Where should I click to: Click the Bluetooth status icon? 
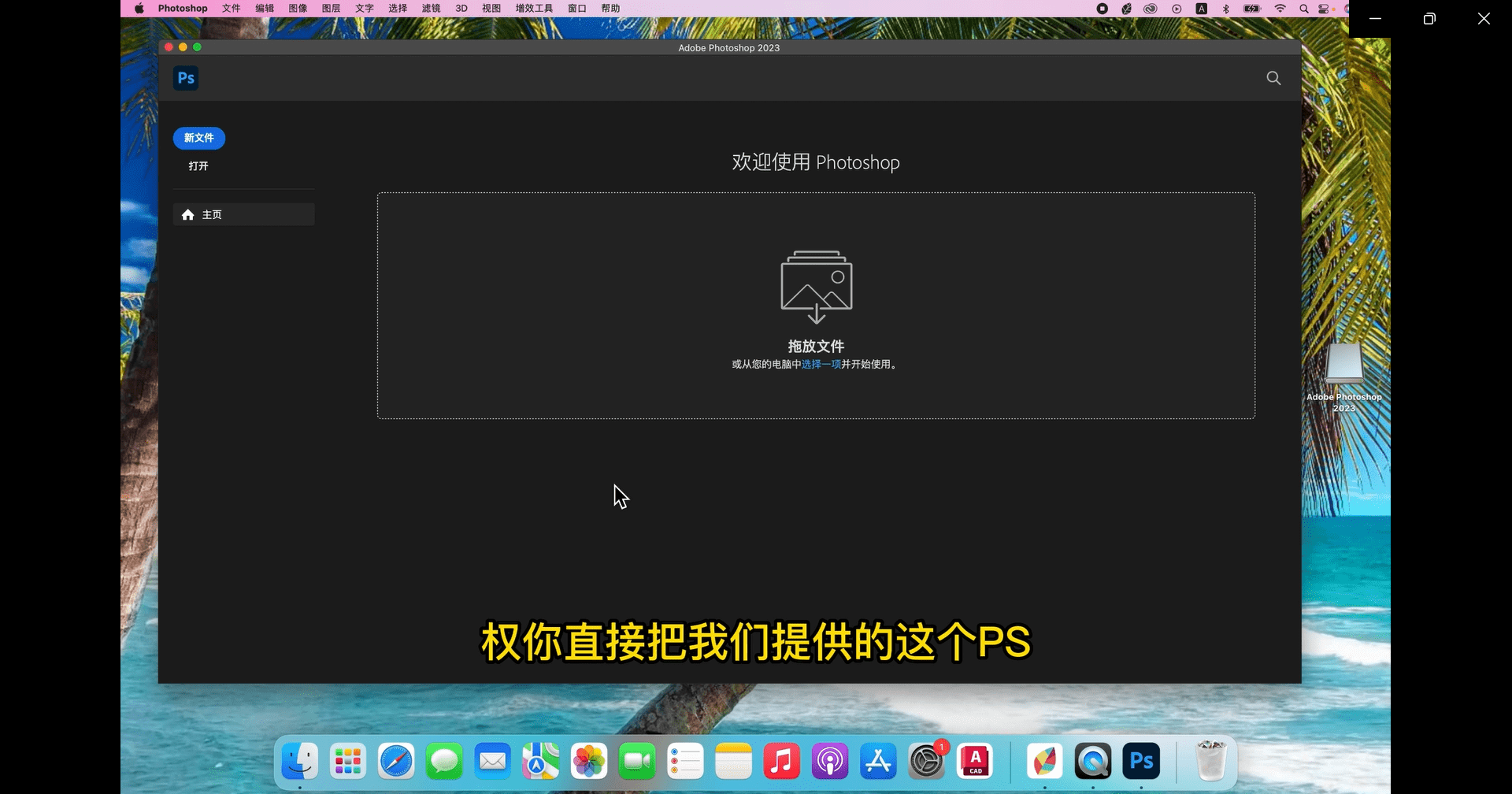coord(1225,9)
